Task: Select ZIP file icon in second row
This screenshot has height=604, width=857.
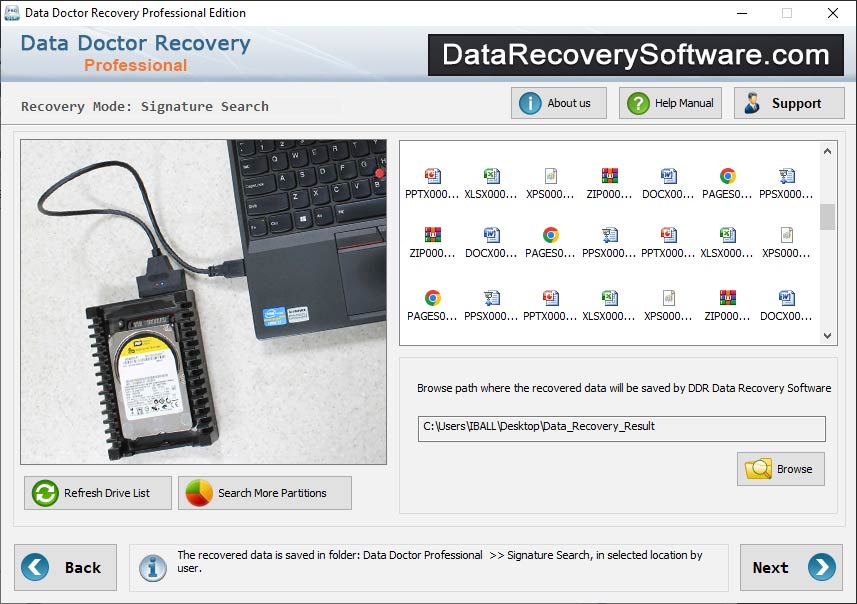Action: coord(432,234)
